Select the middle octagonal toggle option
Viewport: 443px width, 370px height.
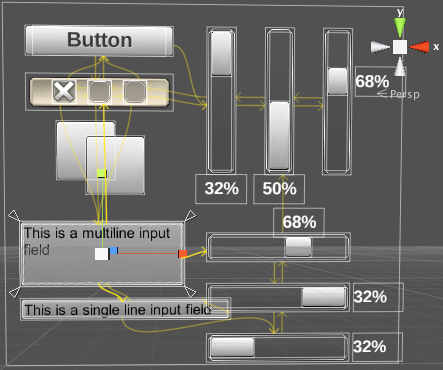[x=99, y=91]
